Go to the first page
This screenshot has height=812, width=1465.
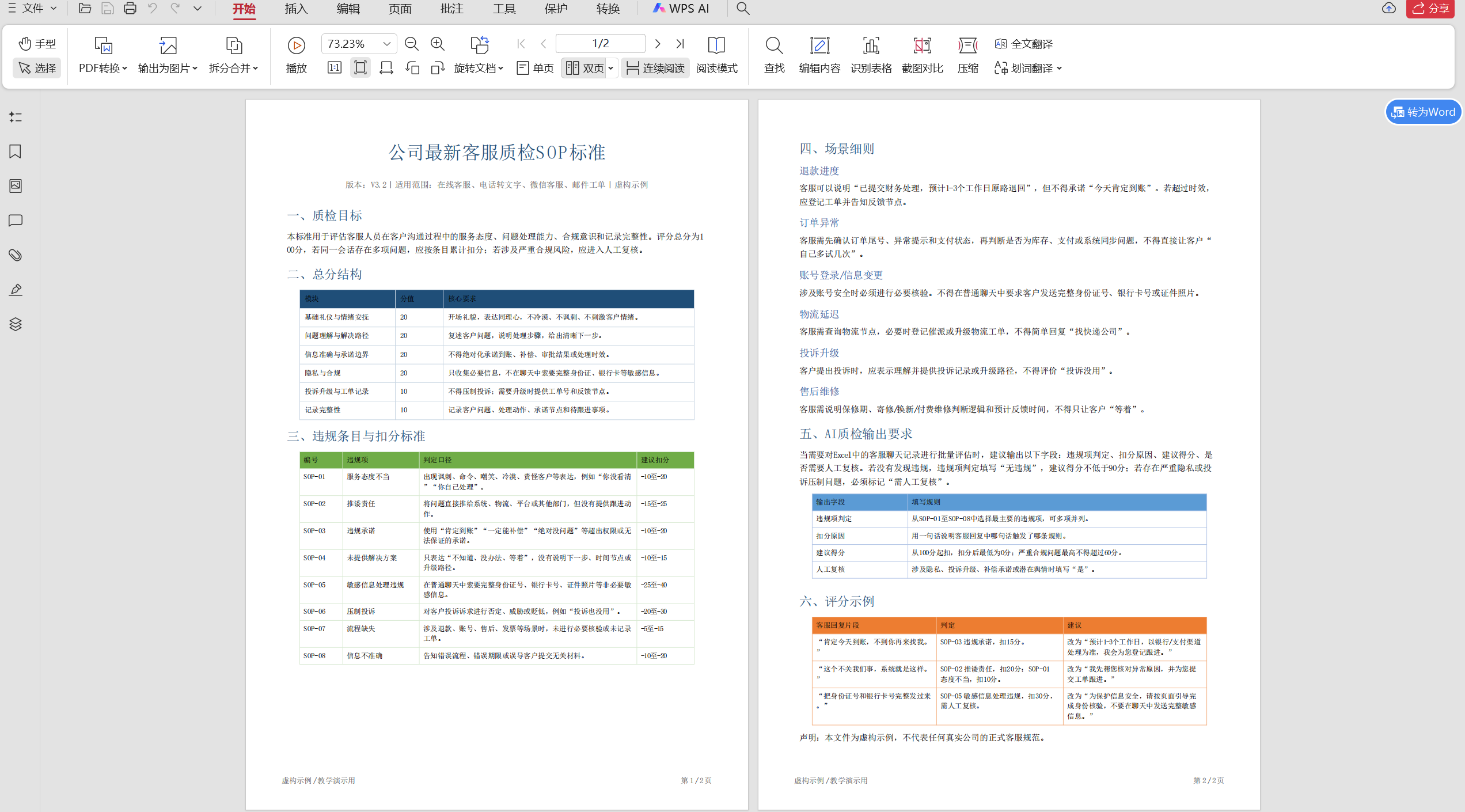(521, 44)
